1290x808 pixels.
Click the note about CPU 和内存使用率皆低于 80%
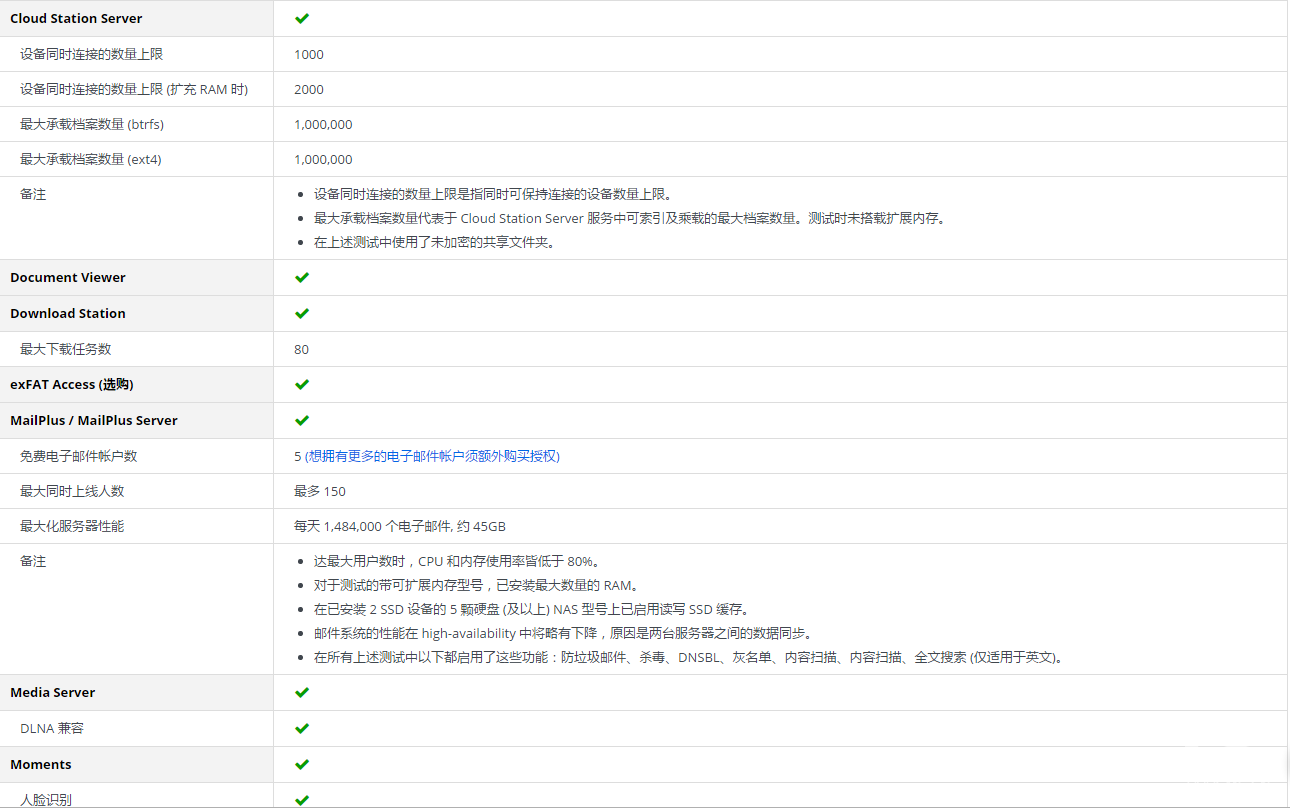tap(457, 561)
